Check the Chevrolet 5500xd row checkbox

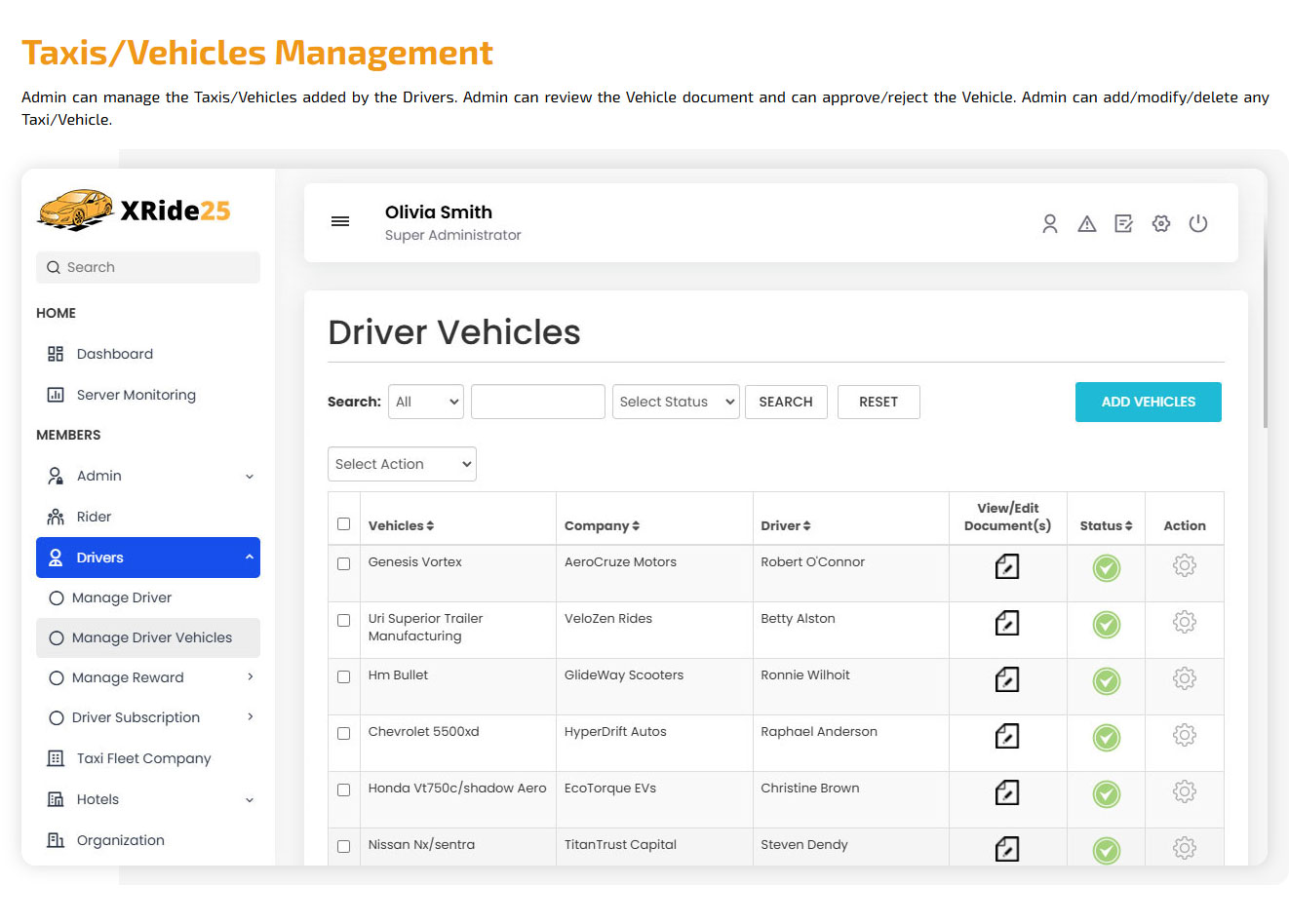click(x=343, y=733)
